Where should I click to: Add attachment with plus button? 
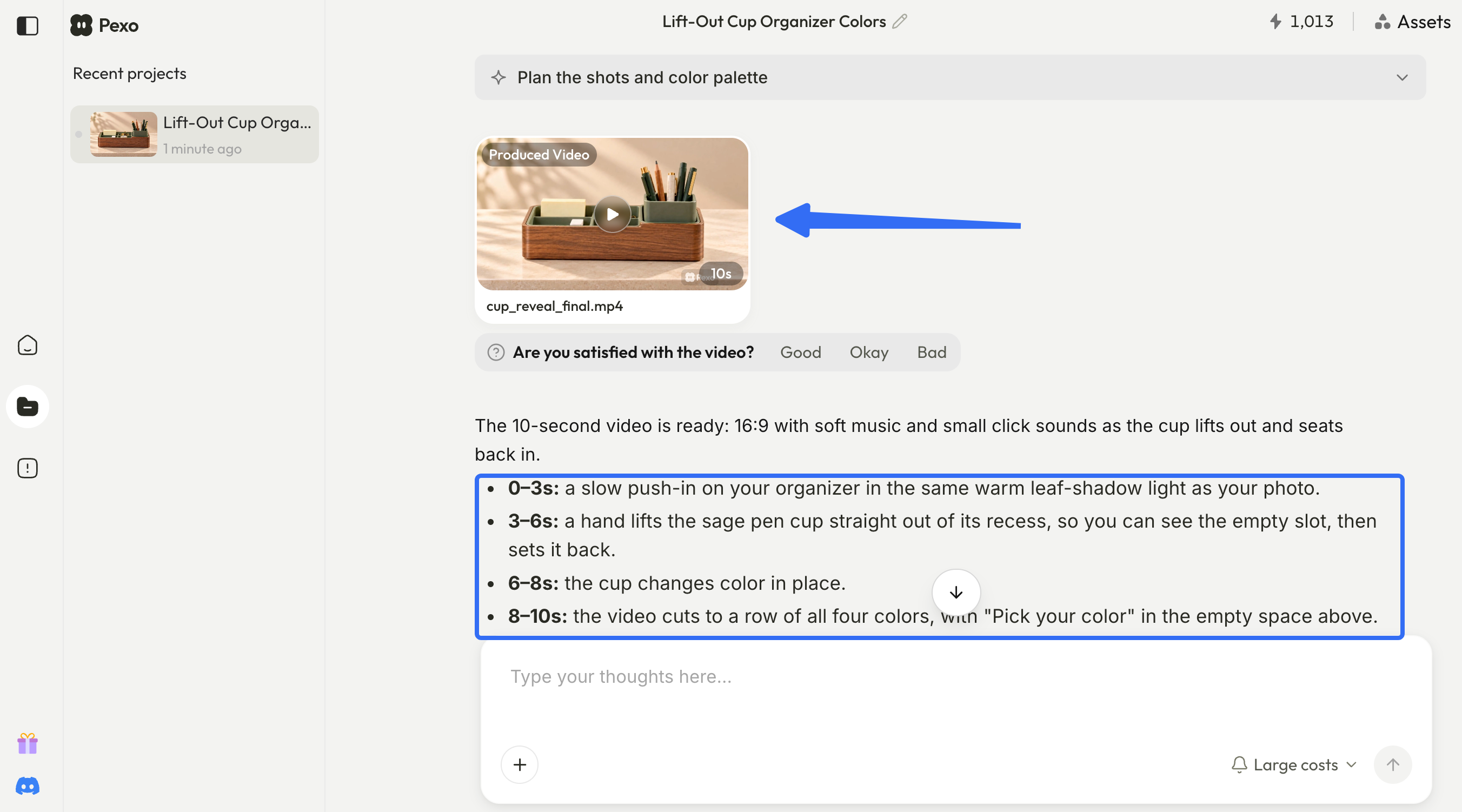click(x=519, y=764)
